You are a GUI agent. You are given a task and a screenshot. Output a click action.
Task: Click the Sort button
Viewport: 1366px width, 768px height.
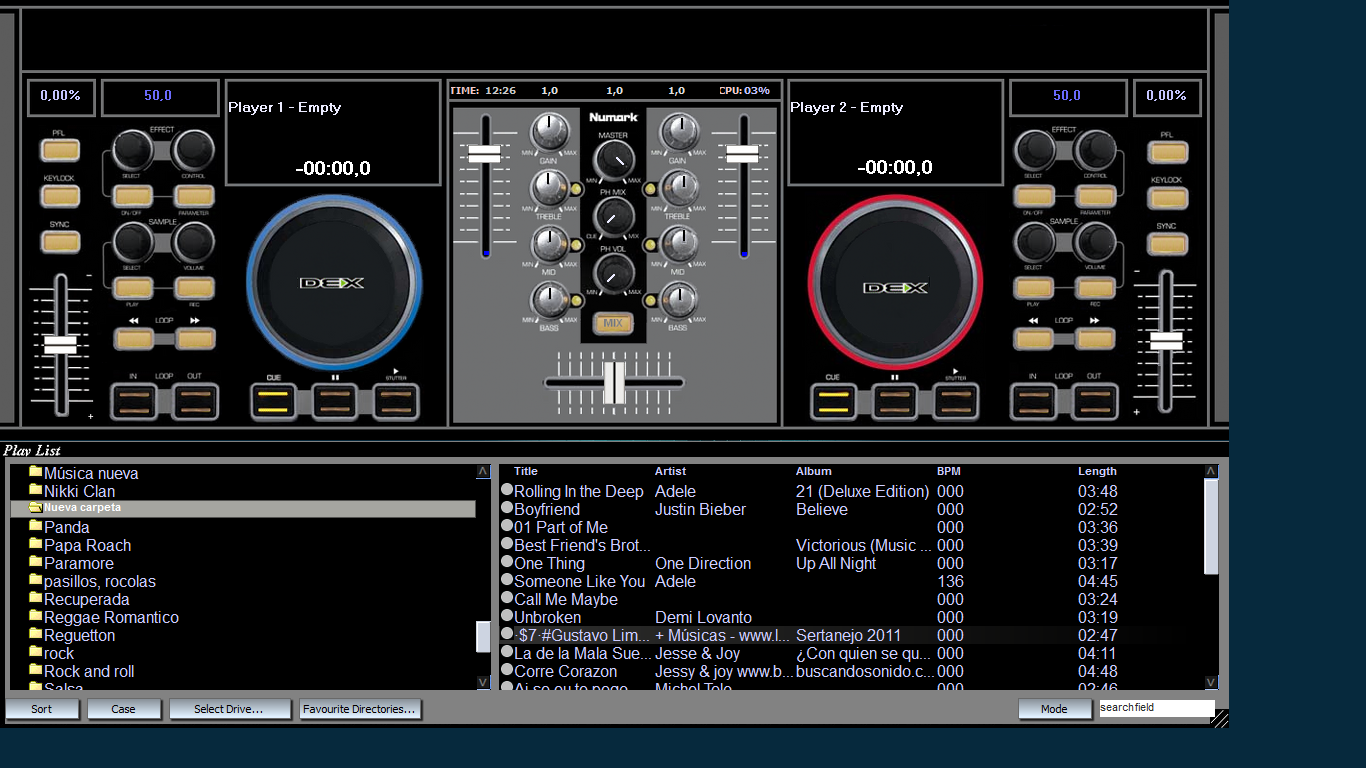tap(42, 708)
